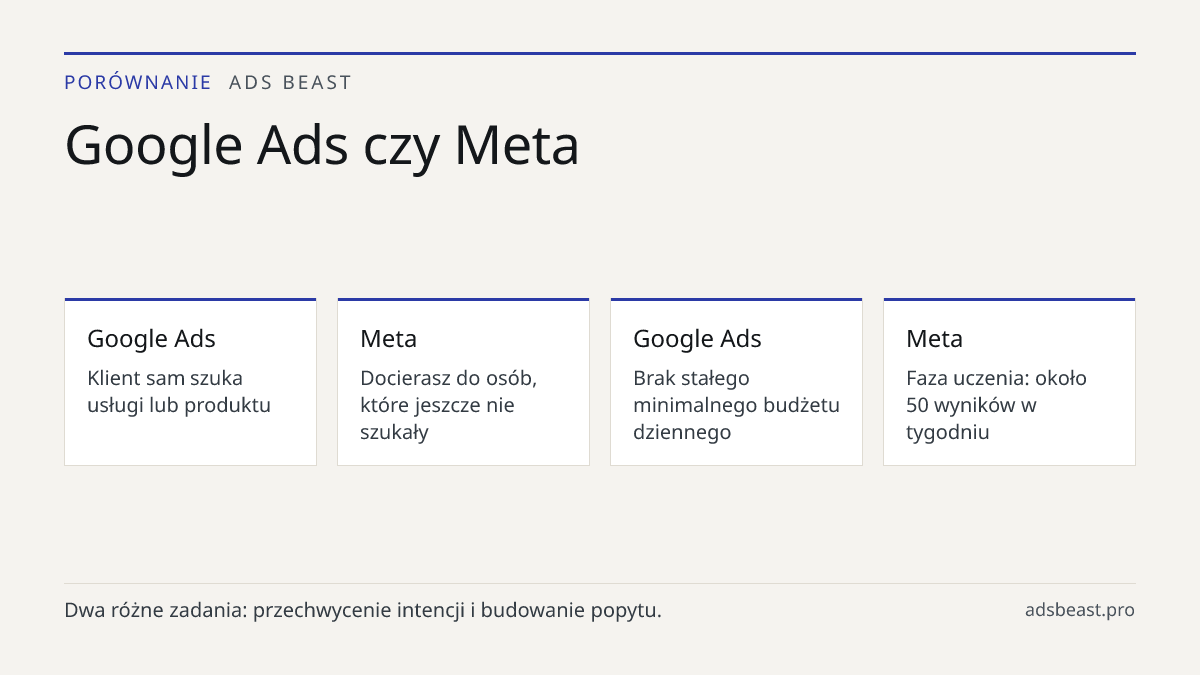Open the adsbeast.pro link
The image size is (1200, 675).
[1080, 610]
